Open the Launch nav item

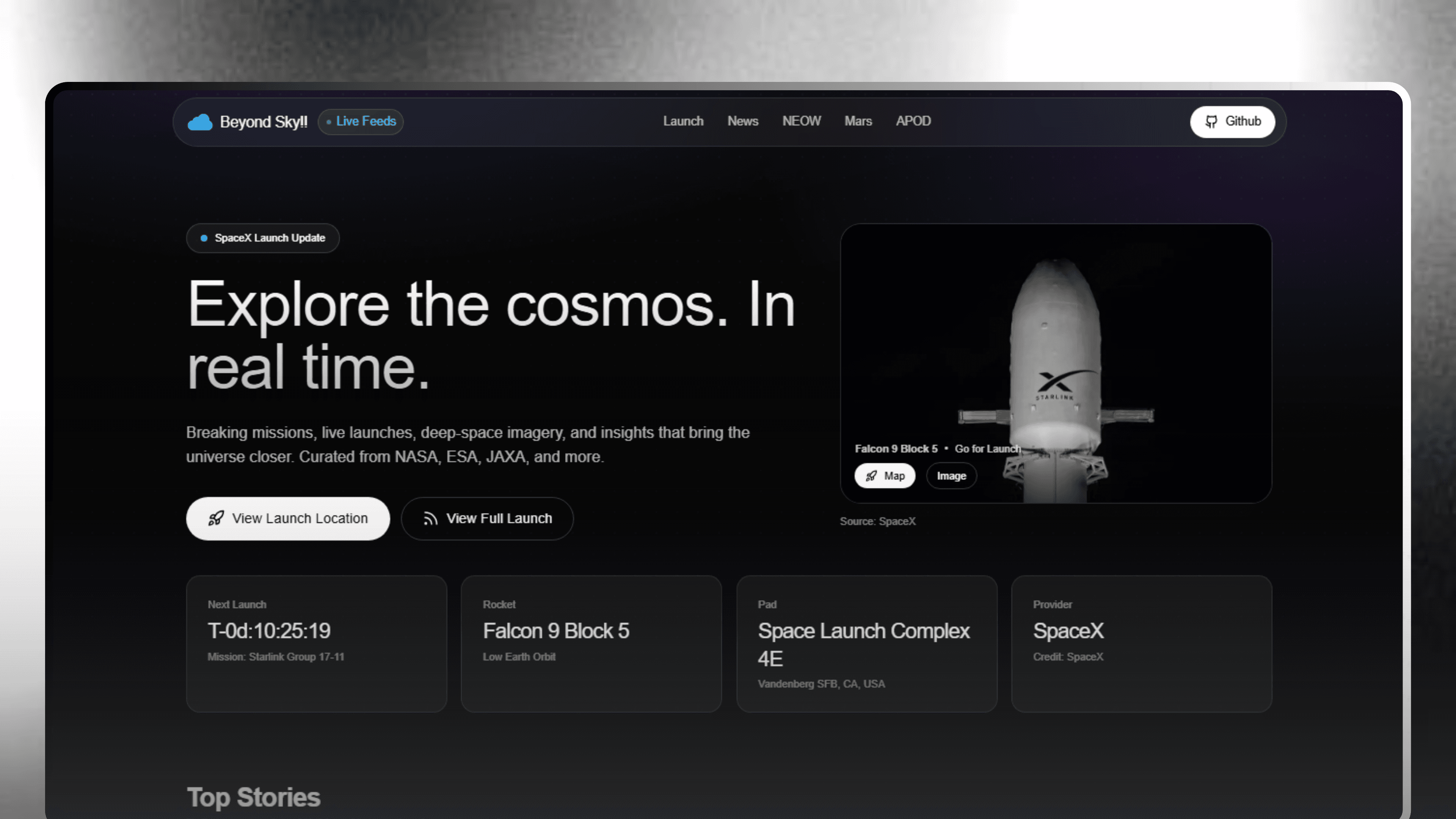(x=683, y=121)
